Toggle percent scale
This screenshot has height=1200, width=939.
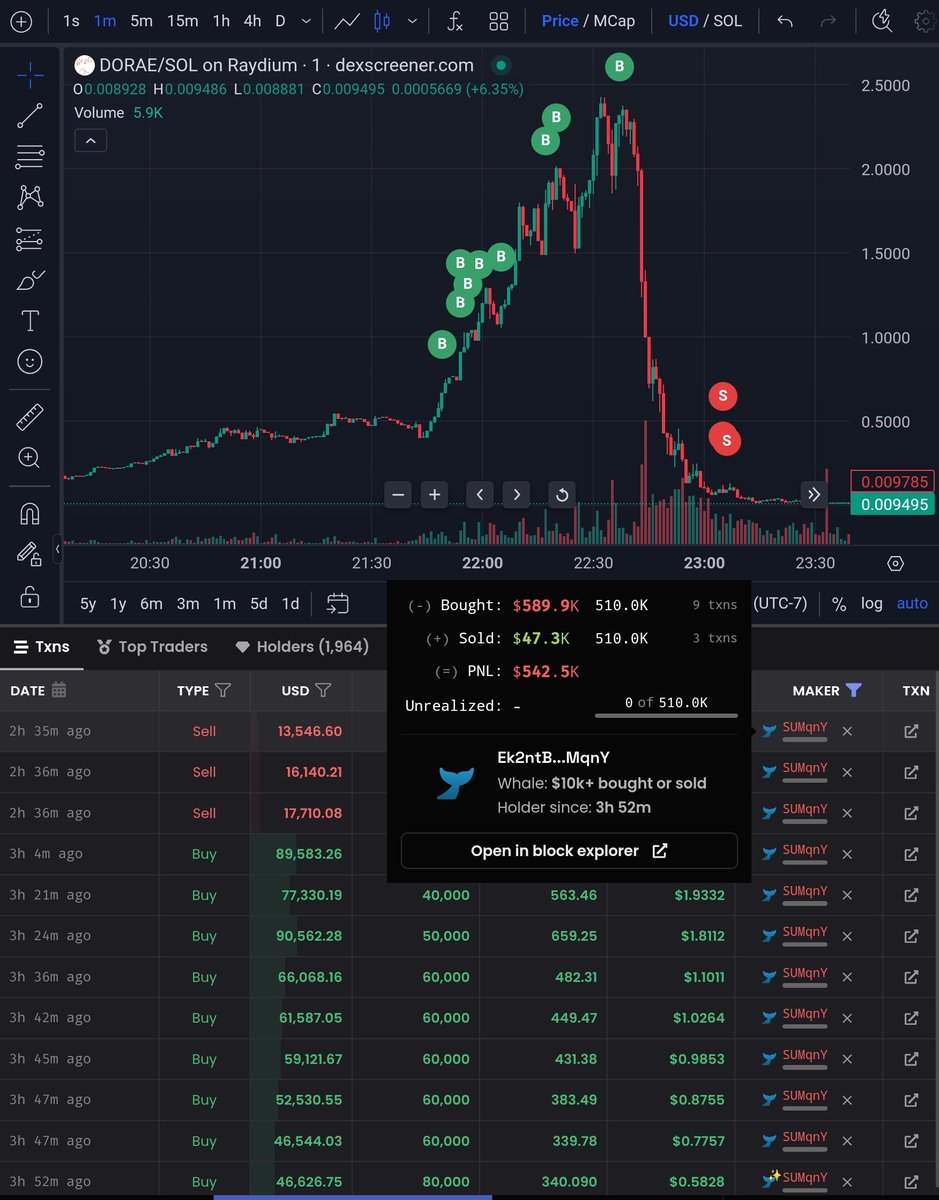839,603
